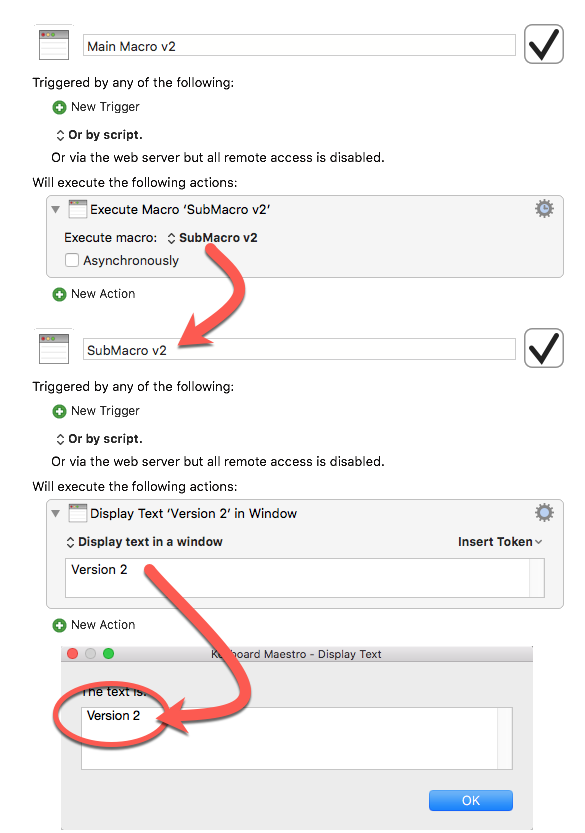Click the Main Macro v2 name field

(x=299, y=46)
